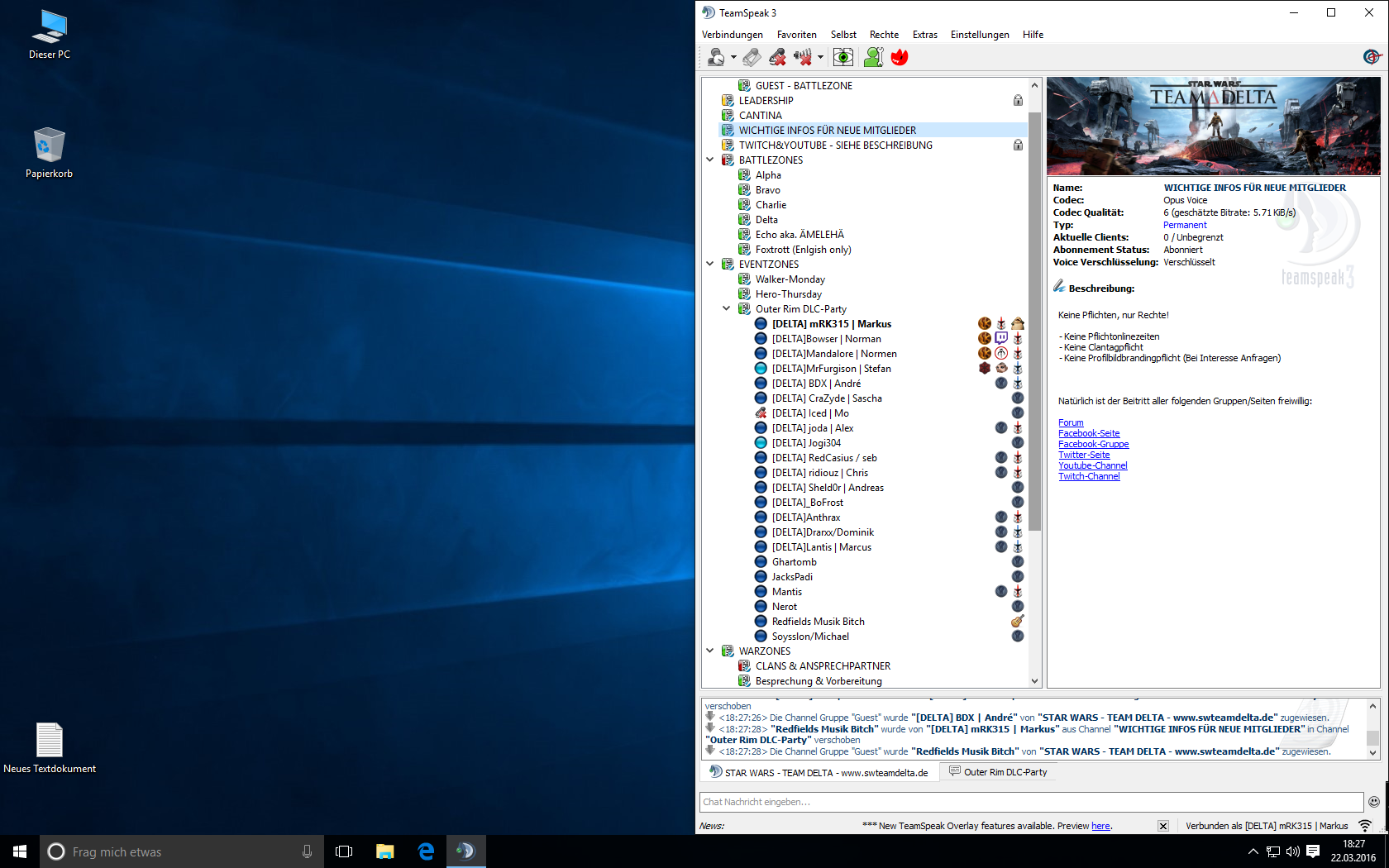Click the TeamSpeak account icon at the toolbar's far end

pos(1372,56)
